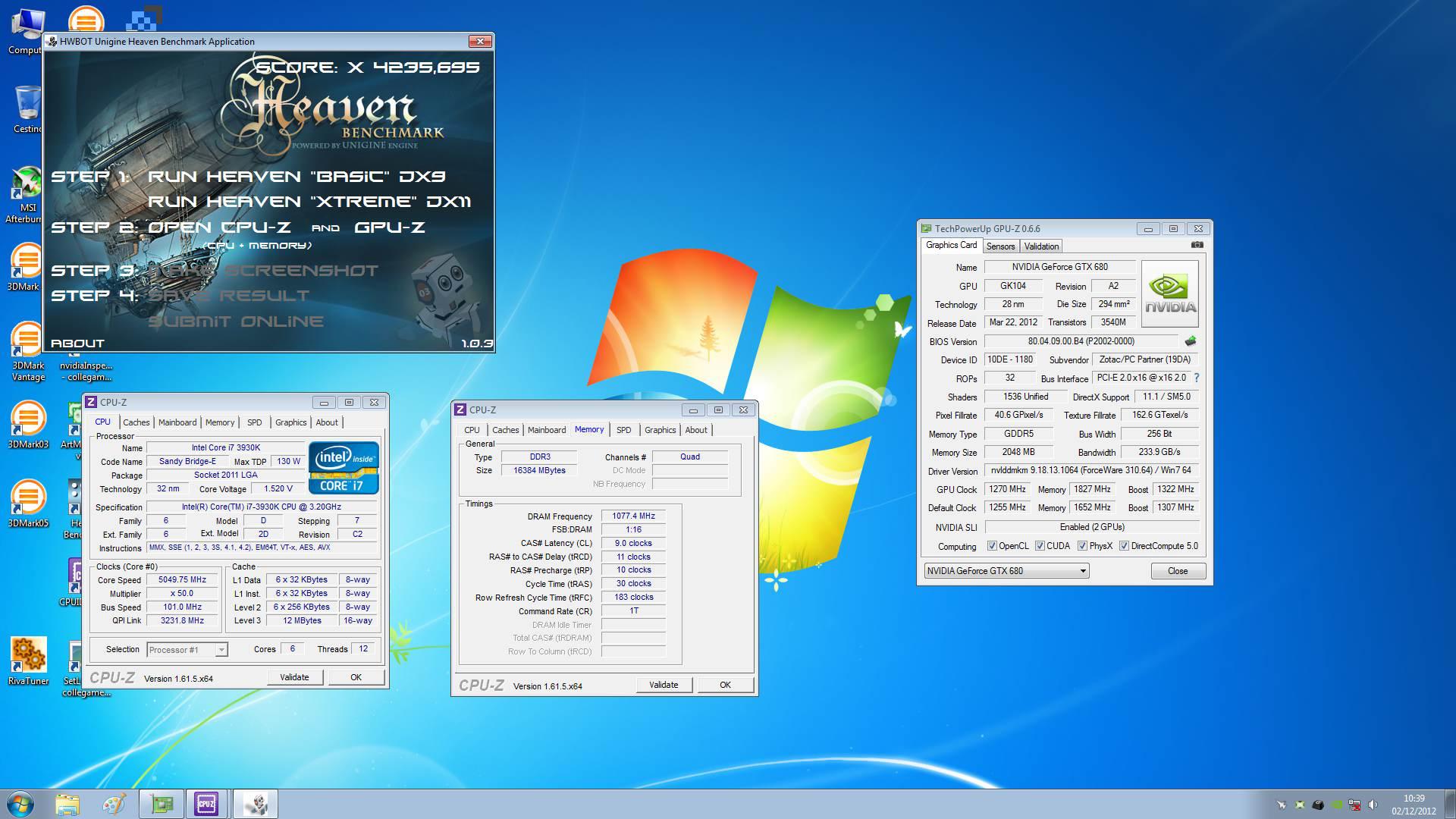Screen dimensions: 1456x819
Task: Switch to CPU-Z taskbar button
Action: point(206,804)
